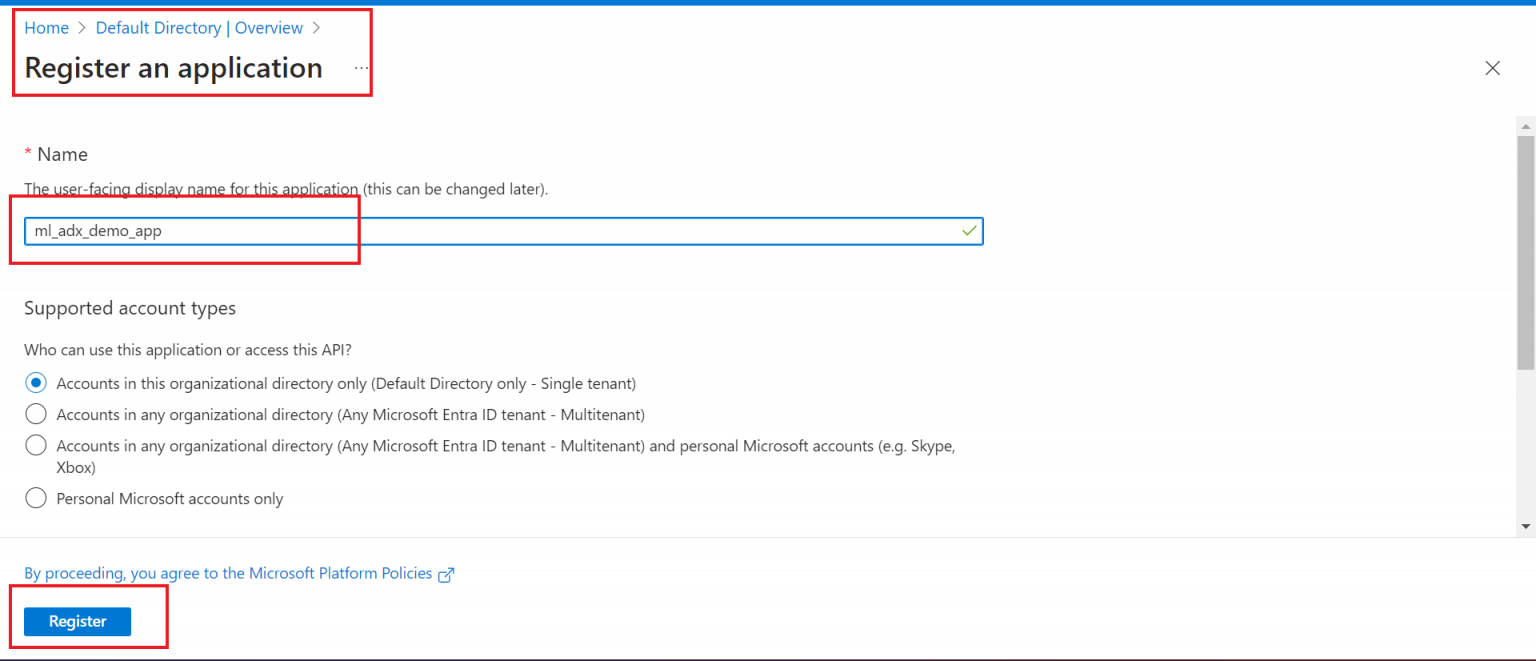The image size is (1536, 661).
Task: Click the chevron after Default Directory | Overview
Action: coord(316,28)
